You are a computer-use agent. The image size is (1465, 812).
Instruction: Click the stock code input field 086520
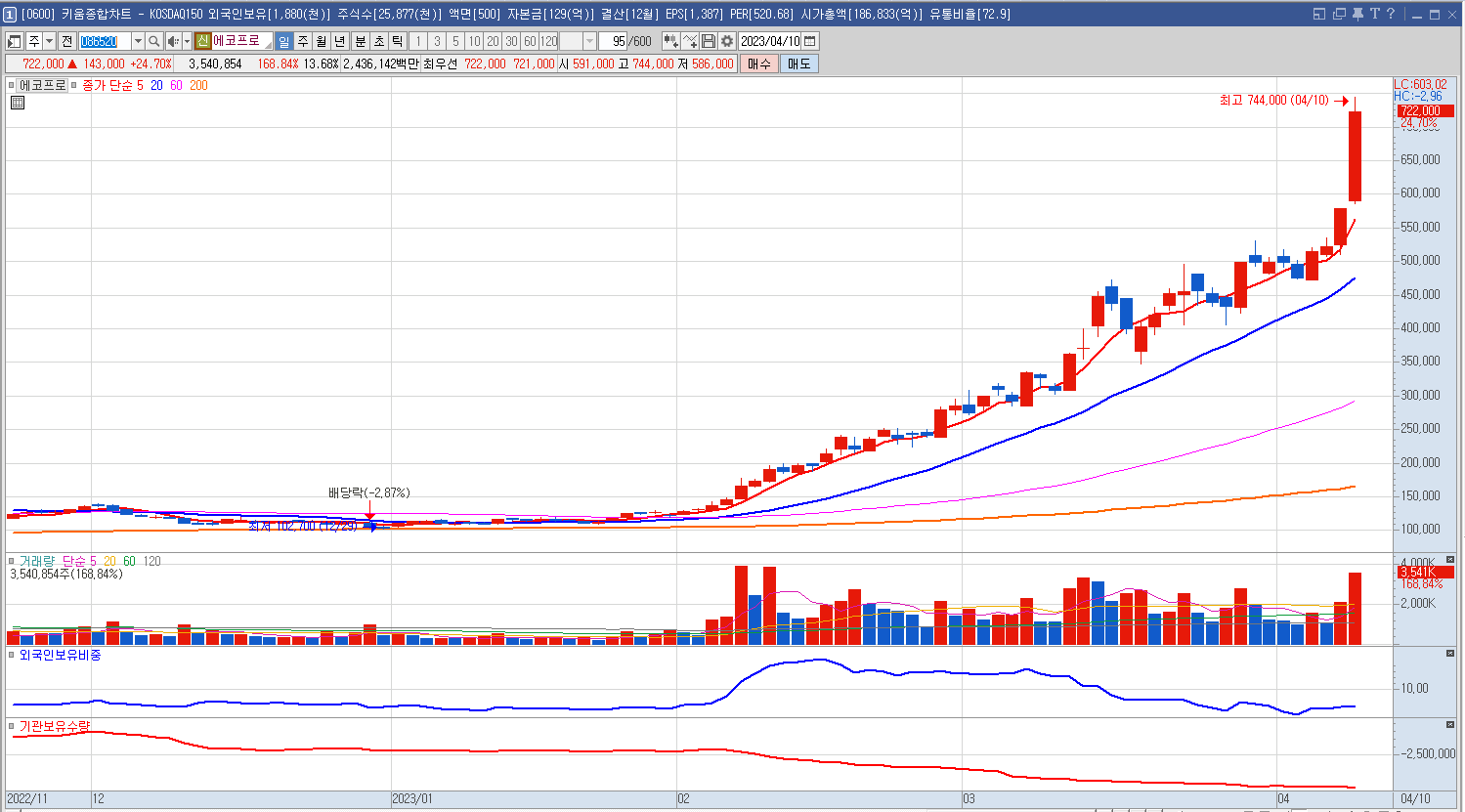pyautogui.click(x=105, y=41)
